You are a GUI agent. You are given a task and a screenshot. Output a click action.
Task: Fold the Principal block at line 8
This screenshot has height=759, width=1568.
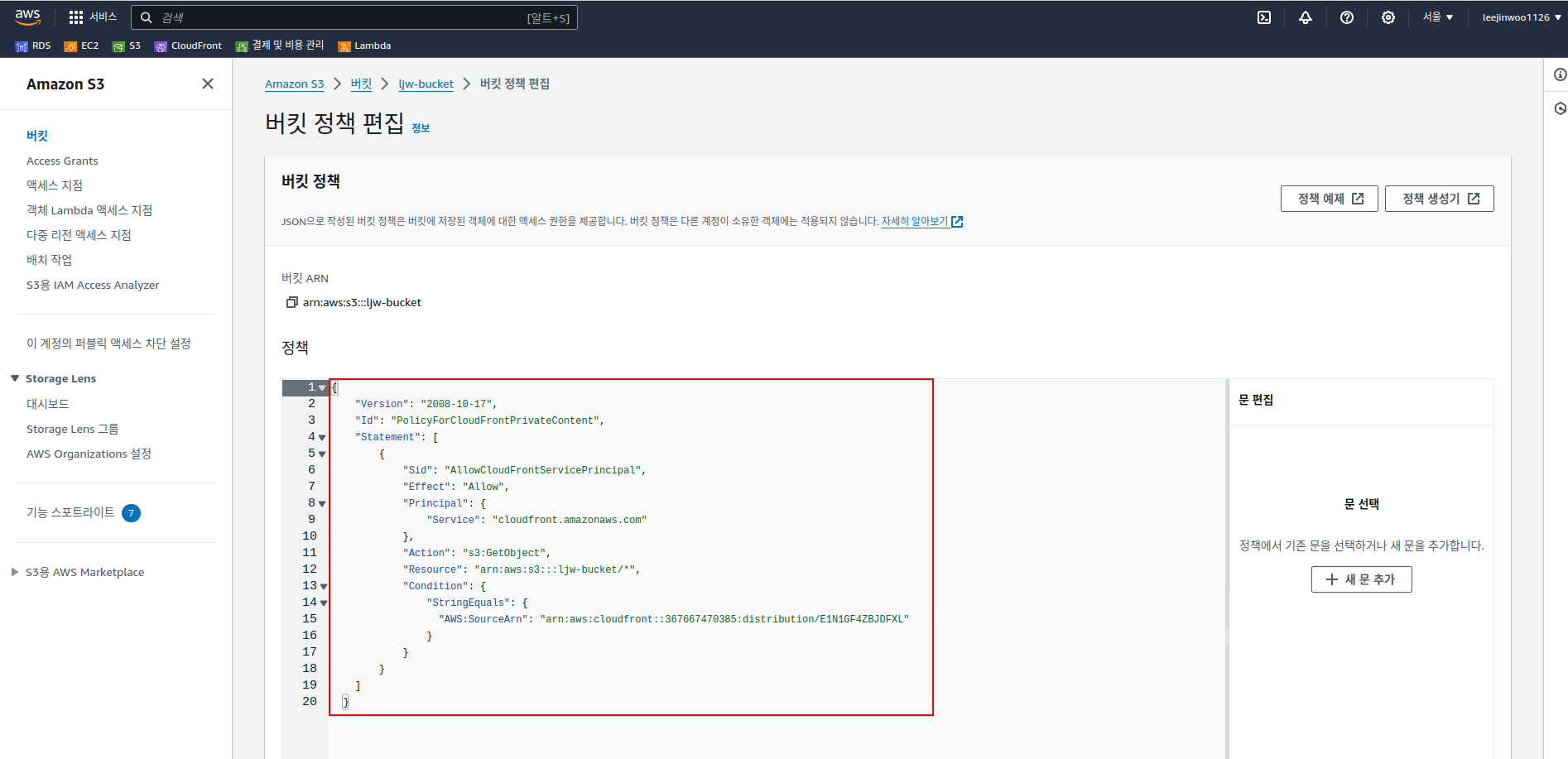point(322,503)
